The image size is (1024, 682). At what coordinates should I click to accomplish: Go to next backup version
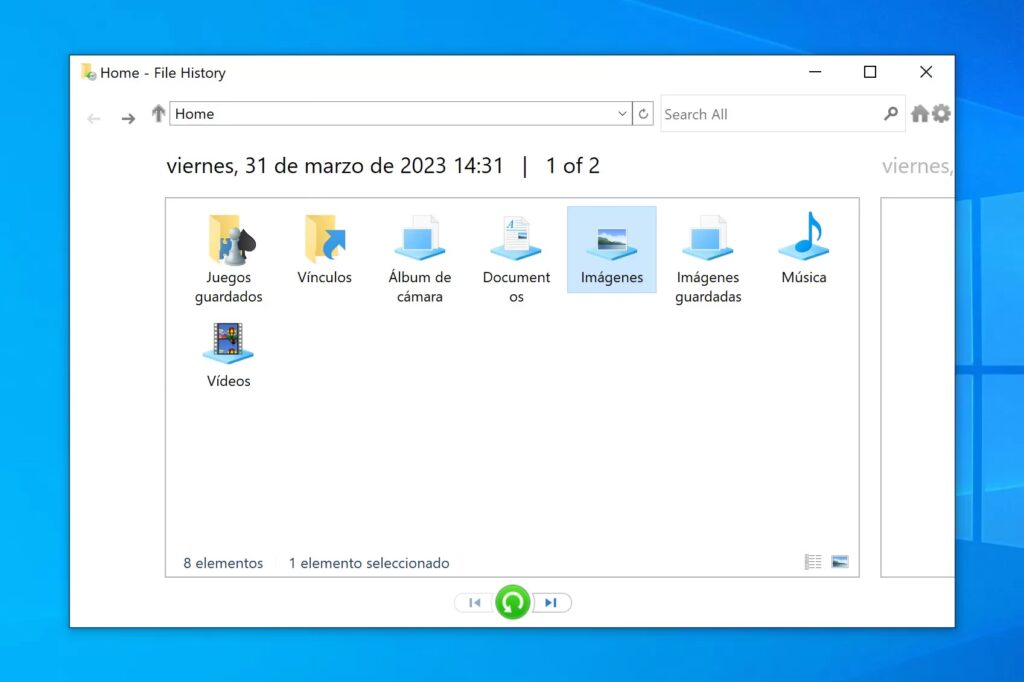tap(551, 602)
